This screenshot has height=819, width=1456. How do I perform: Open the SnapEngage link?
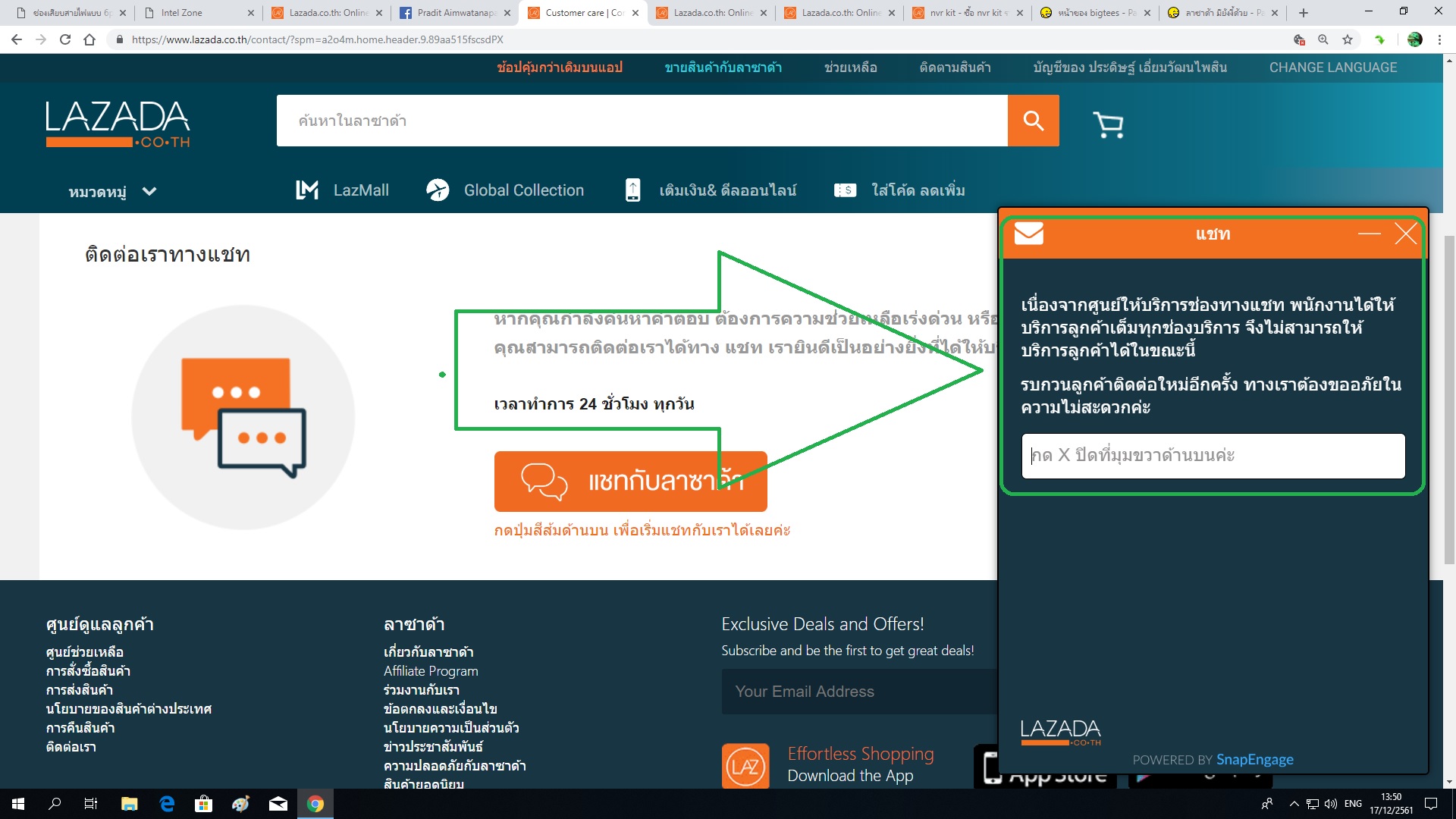(1254, 760)
